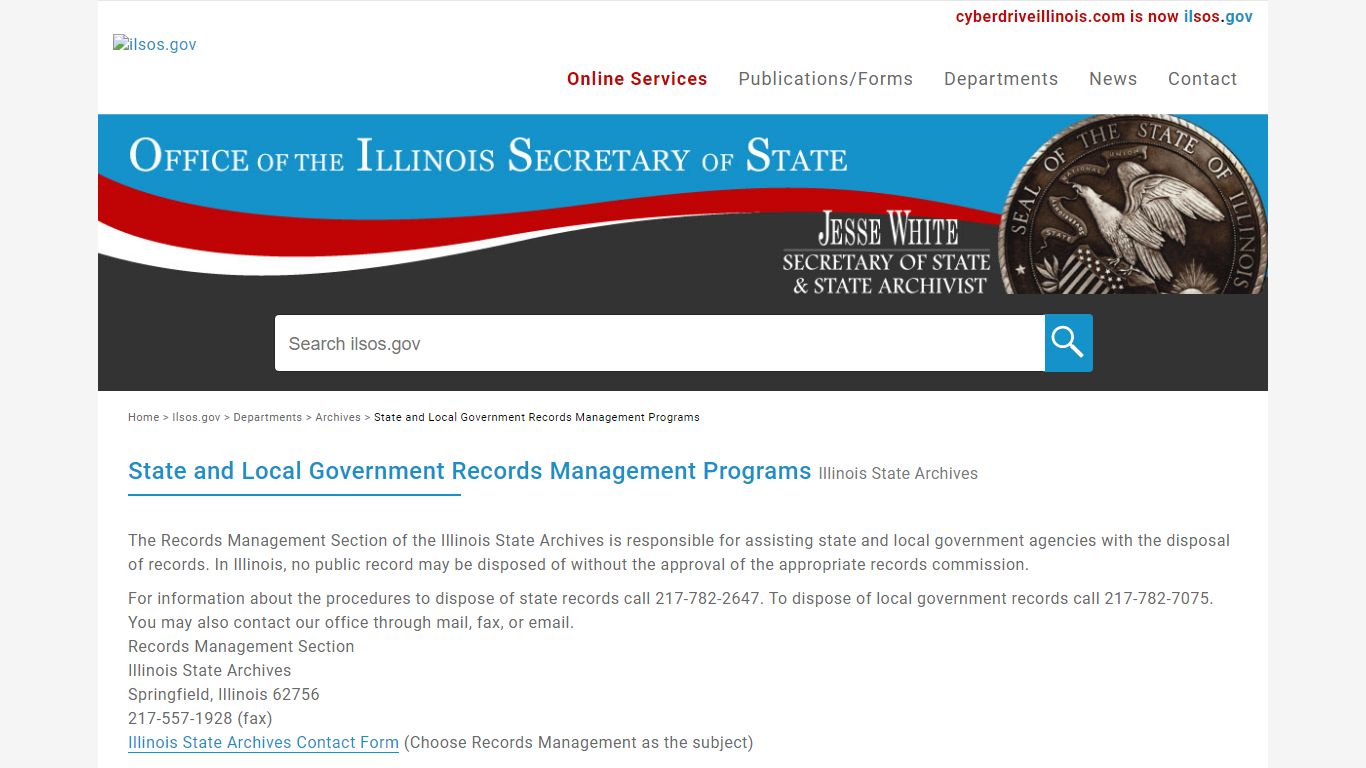The width and height of the screenshot is (1366, 768).
Task: Click the State of Illinois seal
Action: [1133, 205]
